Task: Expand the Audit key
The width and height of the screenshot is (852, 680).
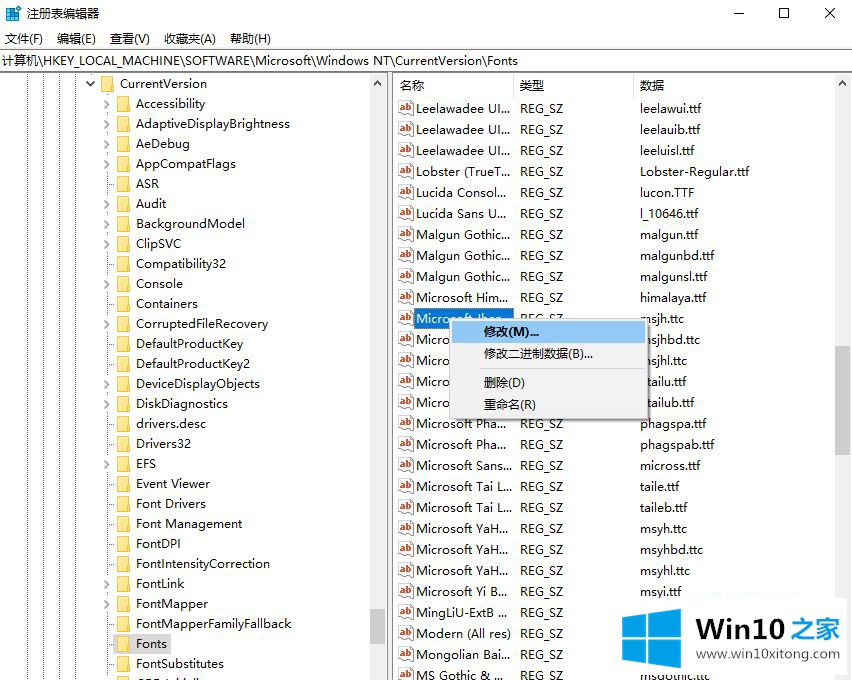Action: pos(107,204)
